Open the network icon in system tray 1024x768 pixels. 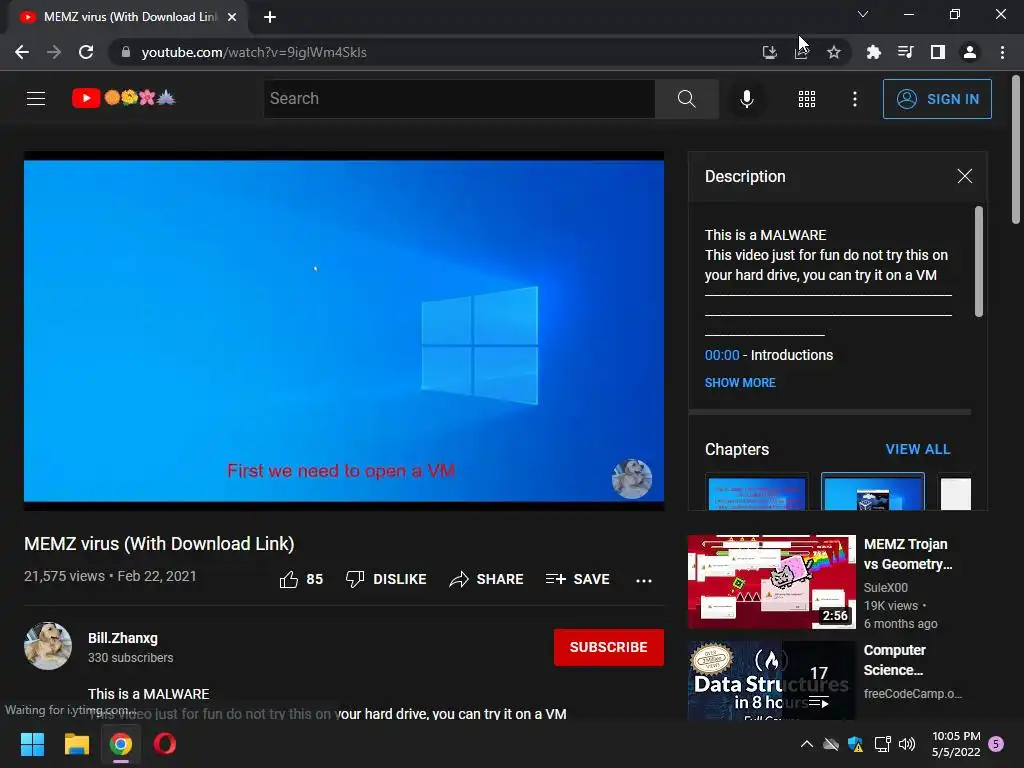tap(882, 744)
